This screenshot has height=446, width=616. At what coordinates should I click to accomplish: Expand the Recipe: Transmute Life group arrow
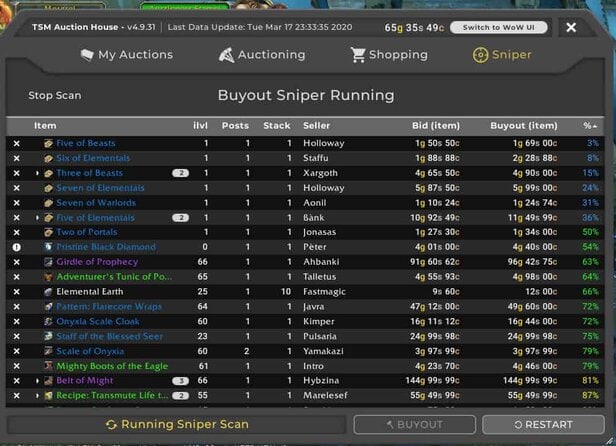point(37,396)
